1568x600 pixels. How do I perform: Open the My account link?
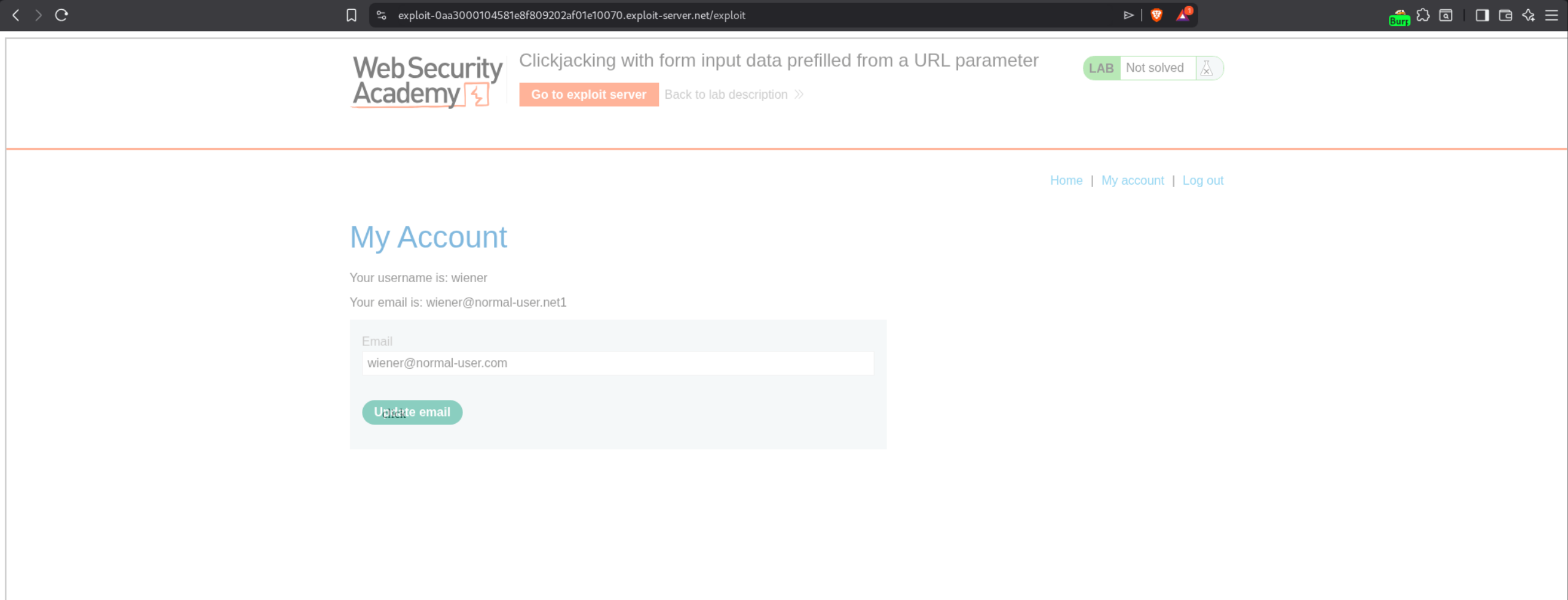click(1132, 180)
